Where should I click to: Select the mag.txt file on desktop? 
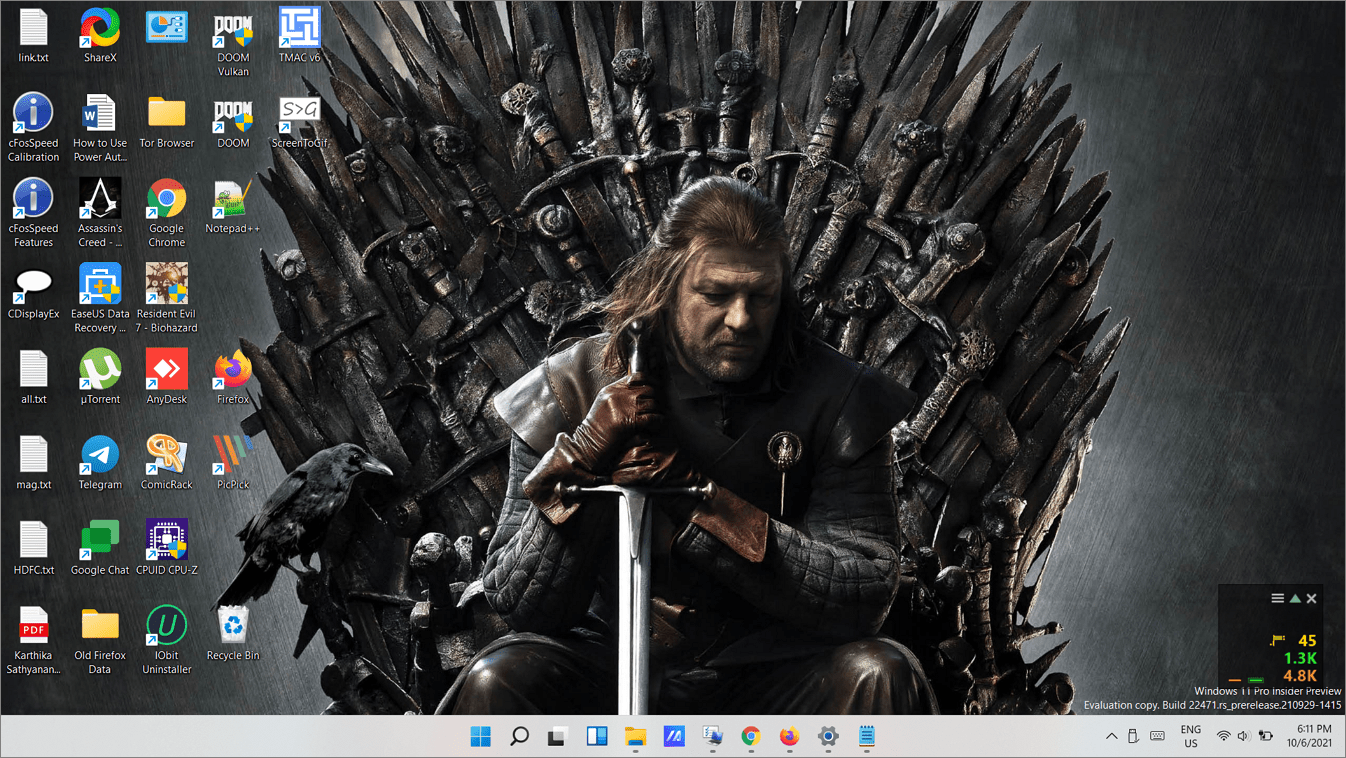(33, 463)
